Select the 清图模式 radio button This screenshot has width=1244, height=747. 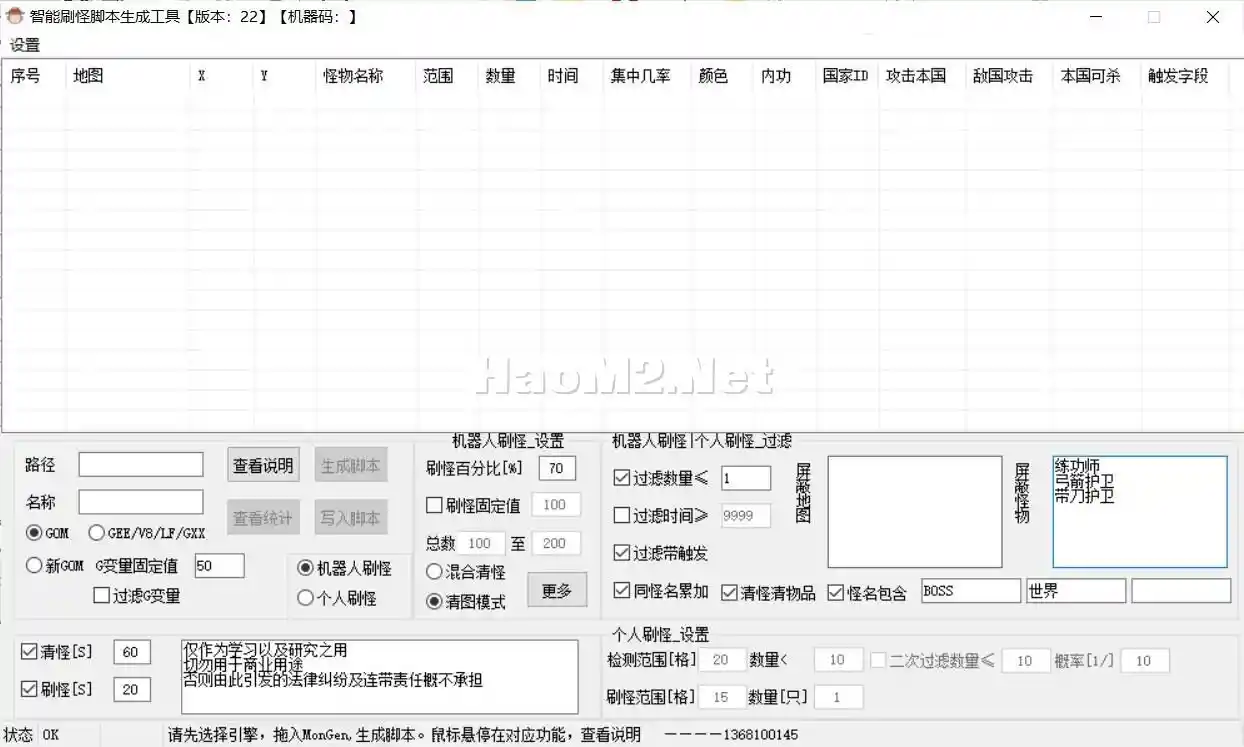click(466, 602)
